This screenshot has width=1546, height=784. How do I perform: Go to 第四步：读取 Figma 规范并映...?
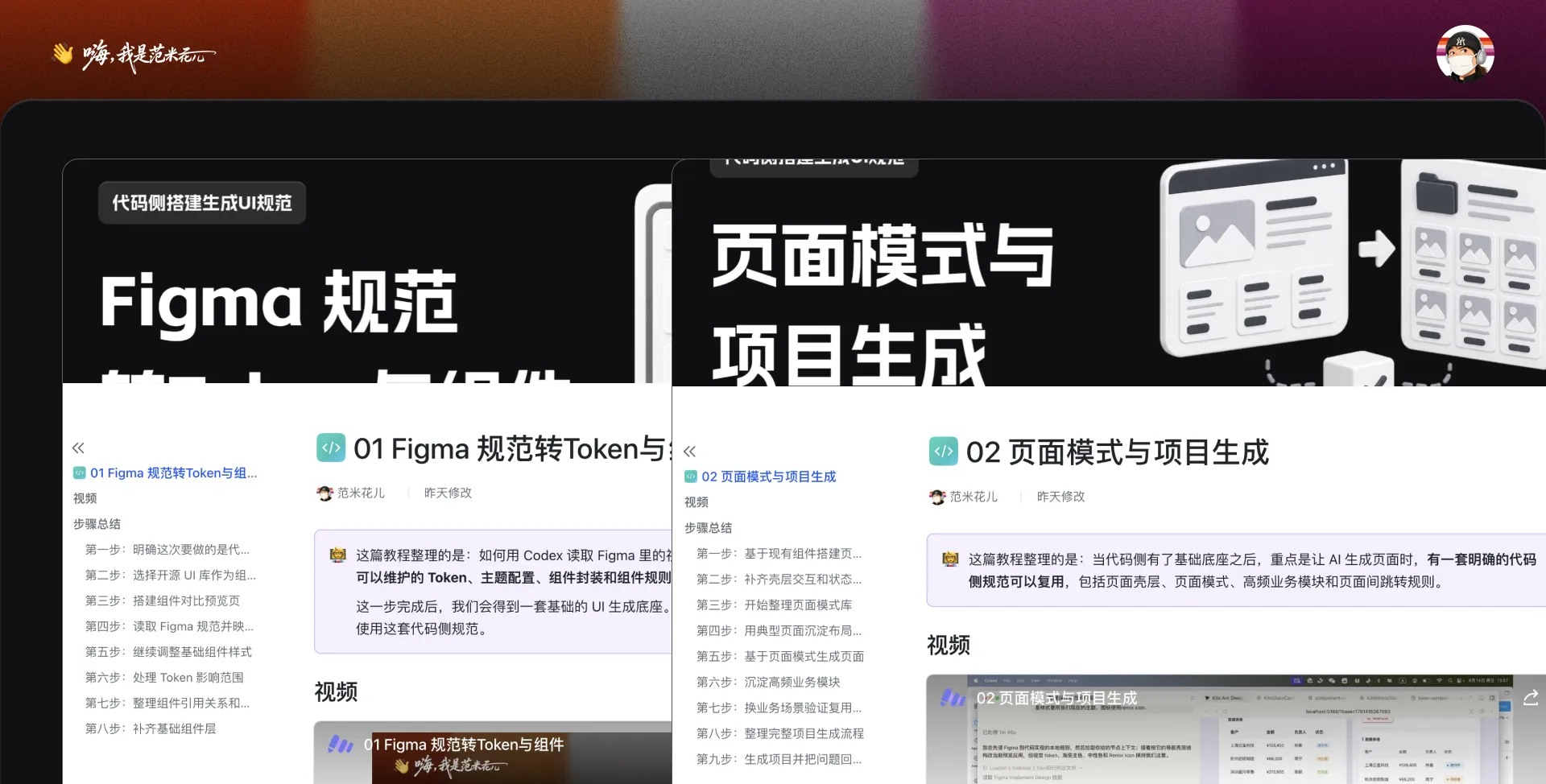pyautogui.click(x=169, y=627)
